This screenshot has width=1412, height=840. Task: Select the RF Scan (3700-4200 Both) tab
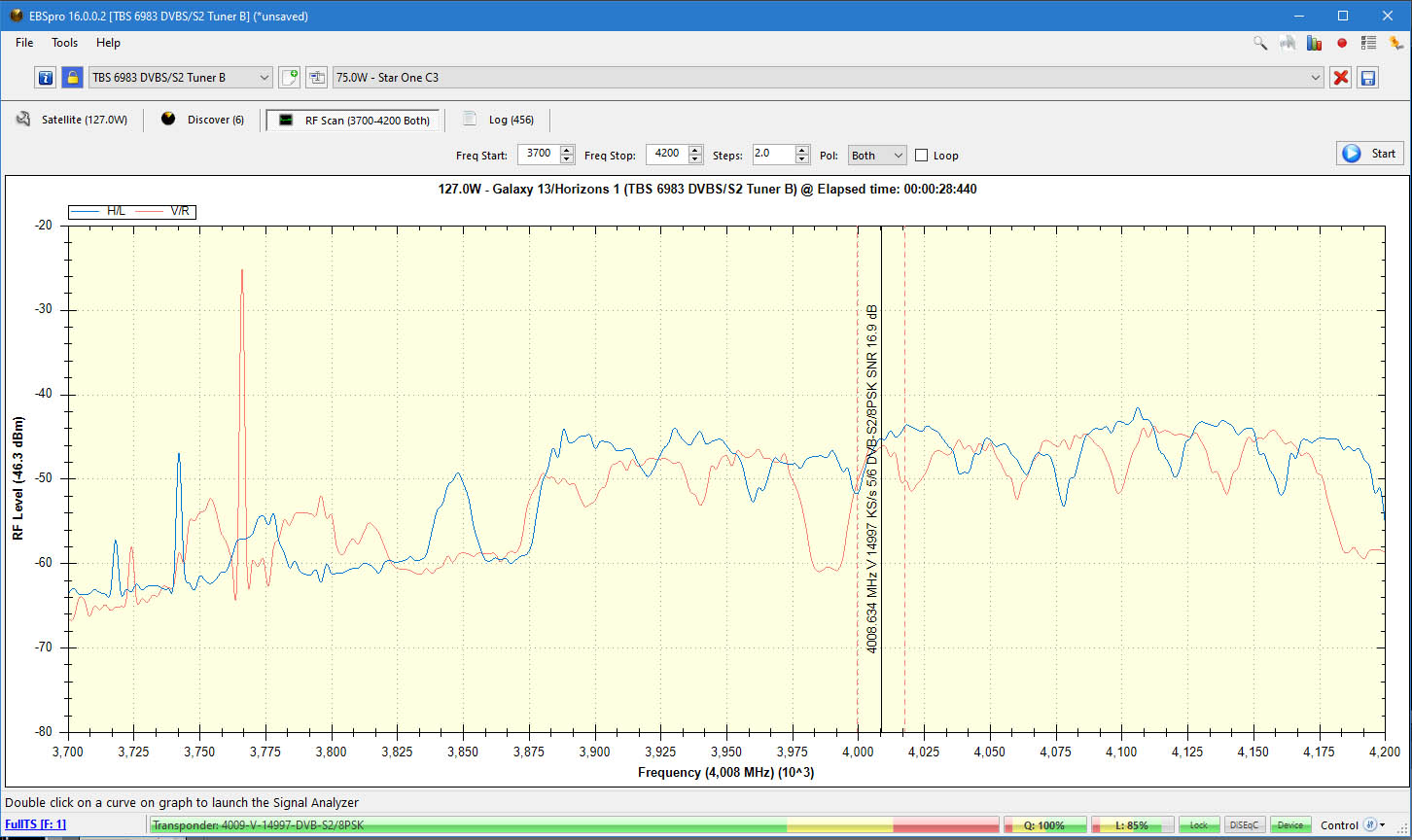(x=354, y=121)
